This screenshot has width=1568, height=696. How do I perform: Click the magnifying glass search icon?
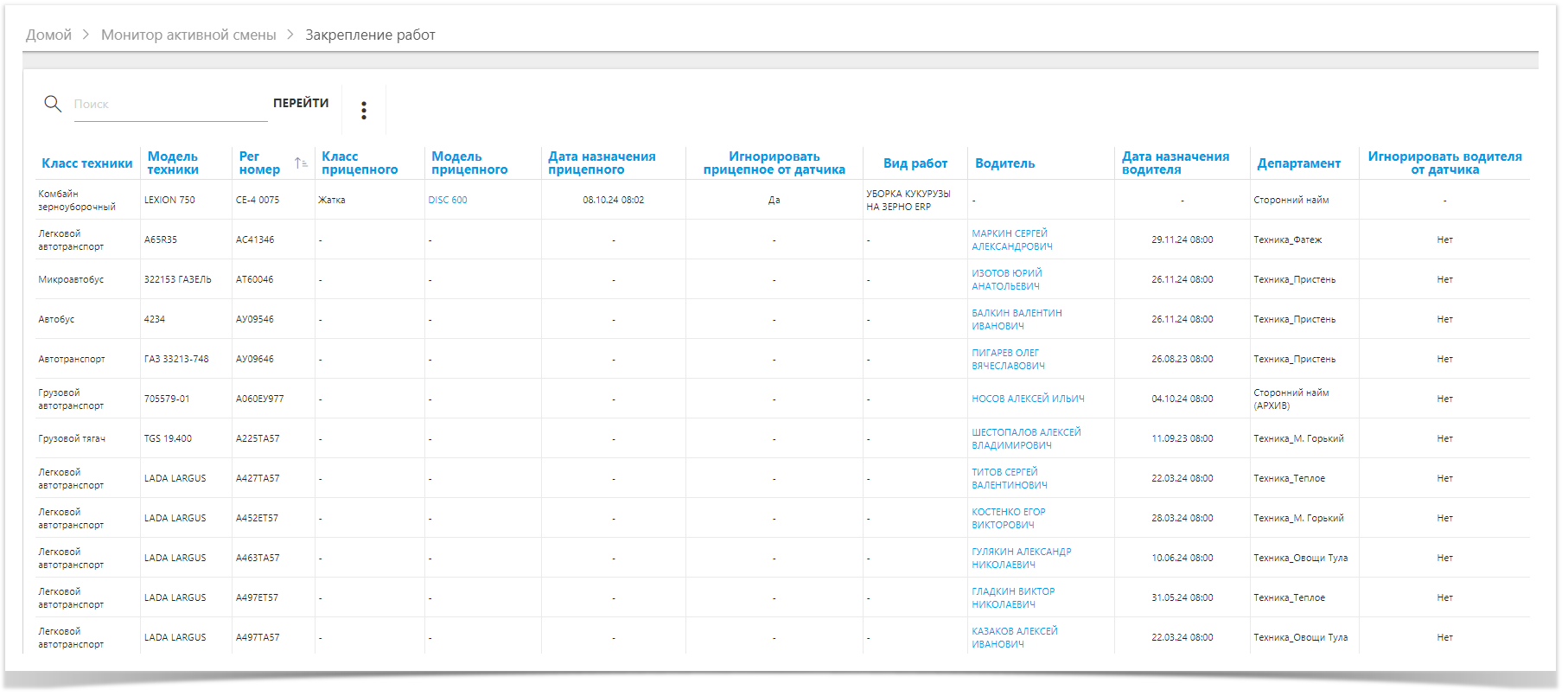(x=53, y=104)
